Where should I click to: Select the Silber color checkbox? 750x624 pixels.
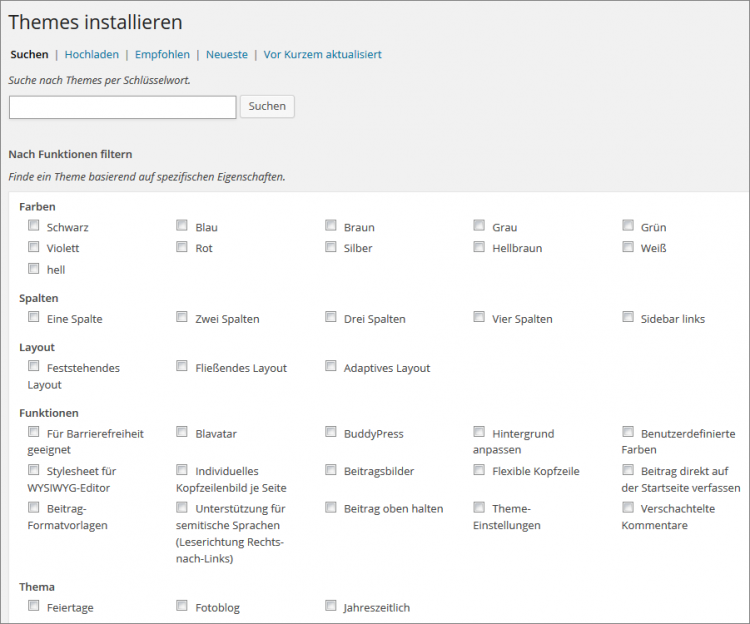(331, 247)
